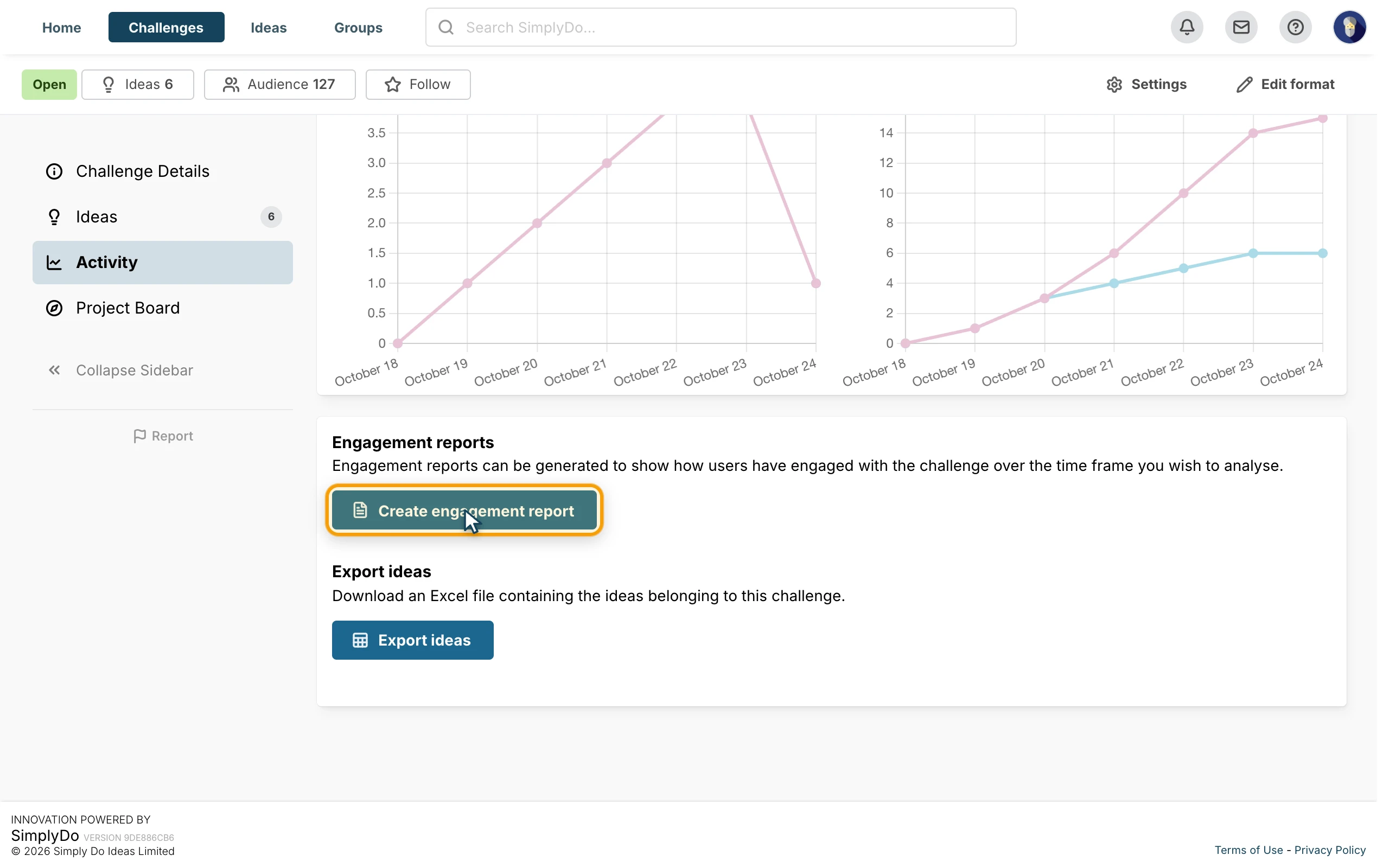This screenshot has width=1389, height=868.
Task: Open the Privacy Policy link
Action: click(1330, 850)
